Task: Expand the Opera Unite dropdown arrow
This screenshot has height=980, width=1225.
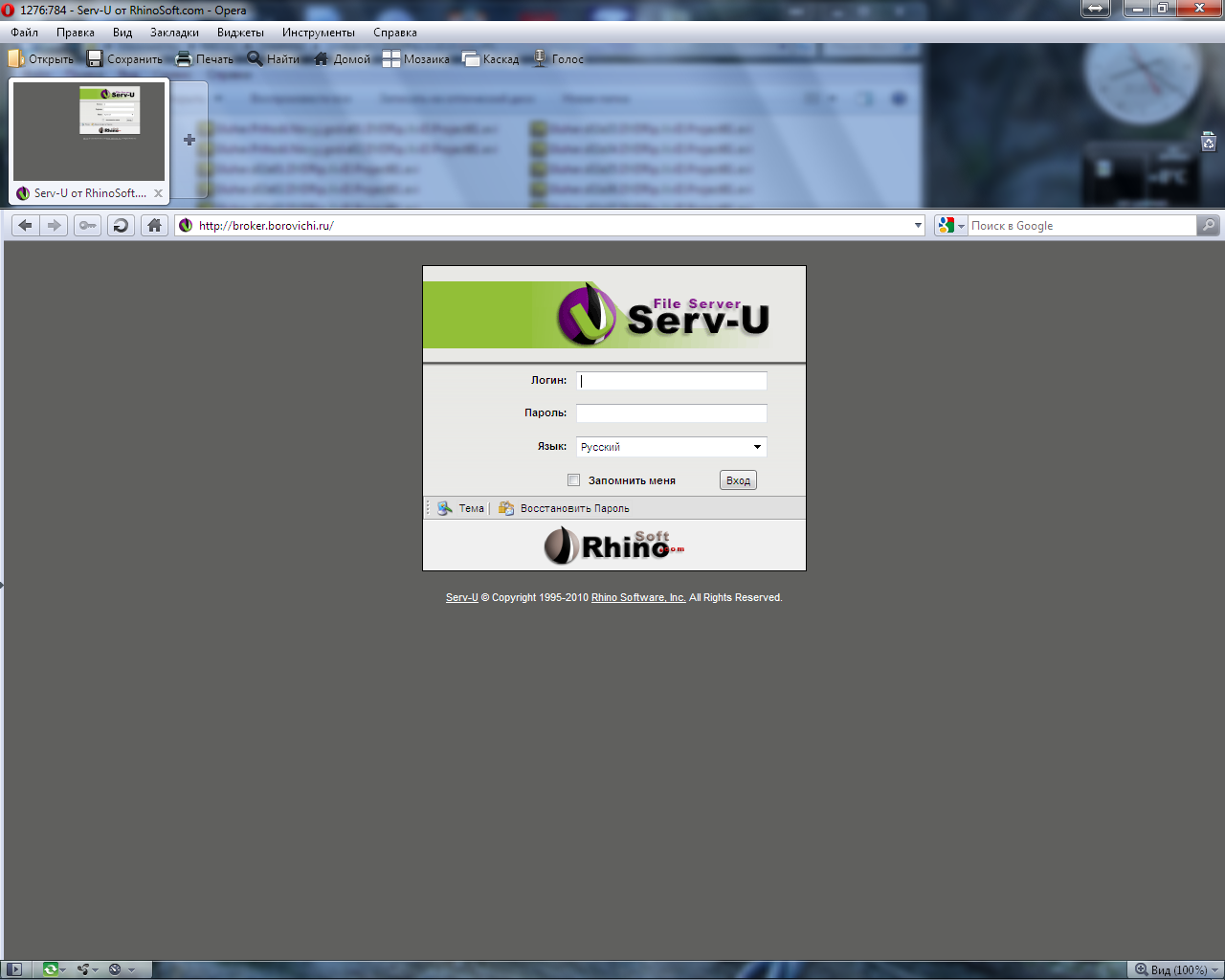Action: (x=96, y=970)
